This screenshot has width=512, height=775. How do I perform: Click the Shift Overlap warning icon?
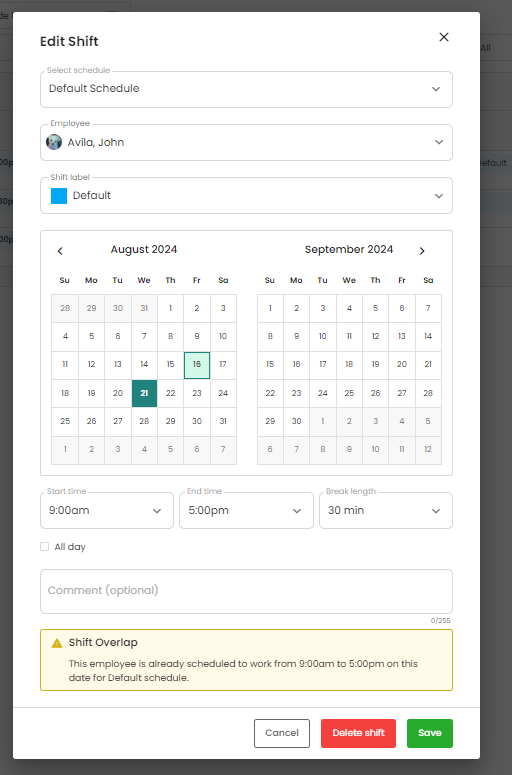[57, 643]
